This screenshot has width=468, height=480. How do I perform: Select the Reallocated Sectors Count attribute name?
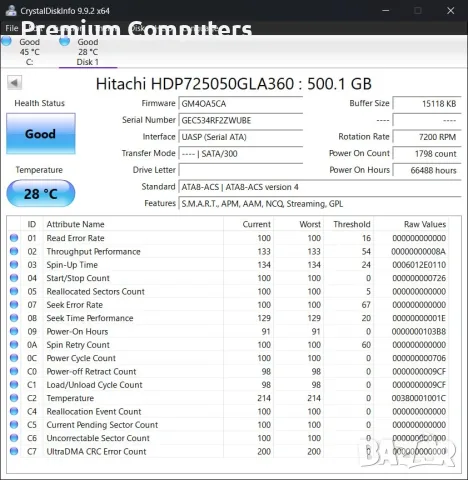pyautogui.click(x=95, y=291)
